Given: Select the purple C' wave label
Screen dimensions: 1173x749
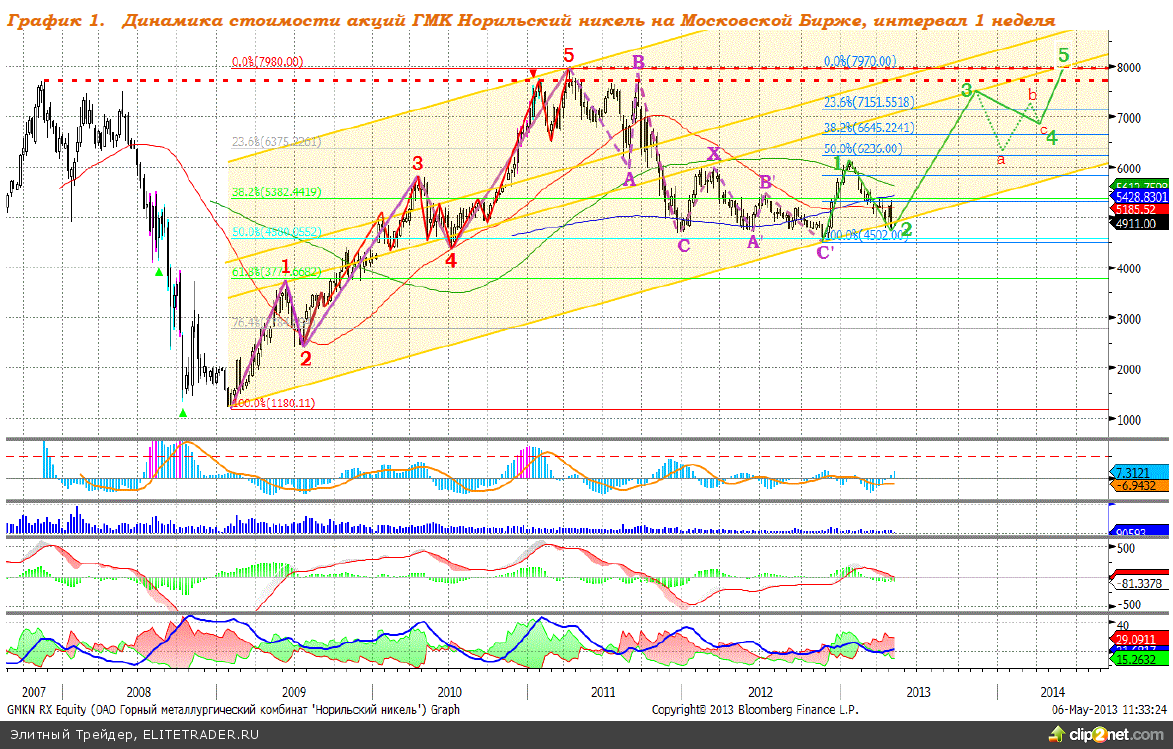Looking at the screenshot, I should tap(825, 252).
